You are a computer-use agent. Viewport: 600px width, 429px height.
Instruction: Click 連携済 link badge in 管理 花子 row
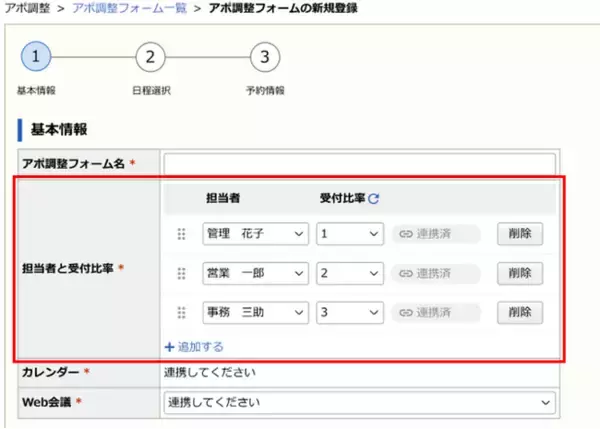coord(436,234)
